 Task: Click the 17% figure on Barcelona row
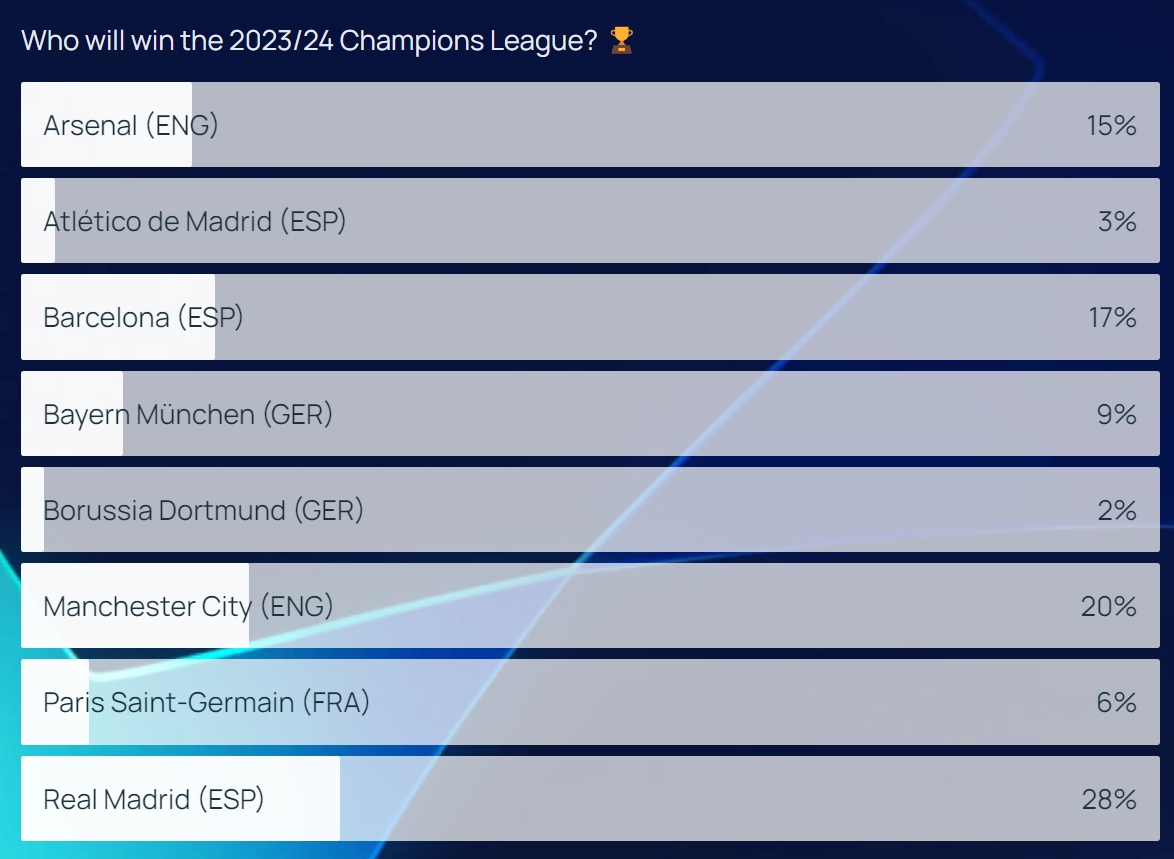click(x=1112, y=317)
